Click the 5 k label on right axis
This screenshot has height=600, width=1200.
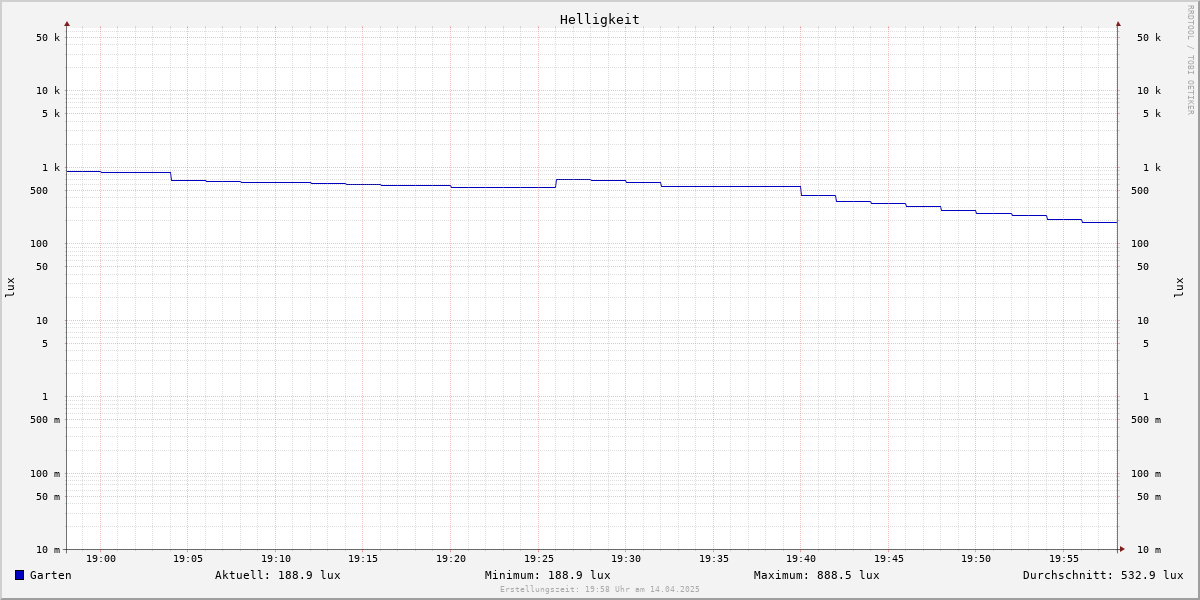coord(1152,114)
